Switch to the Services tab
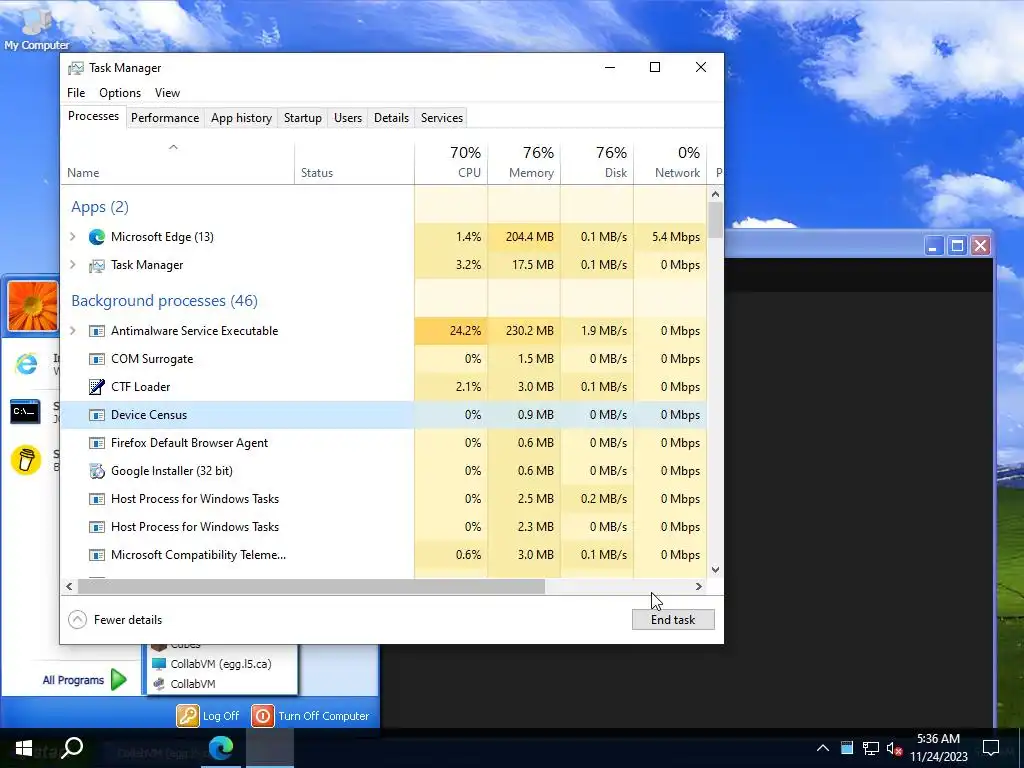Screen dimensions: 1024x768 (x=441, y=118)
